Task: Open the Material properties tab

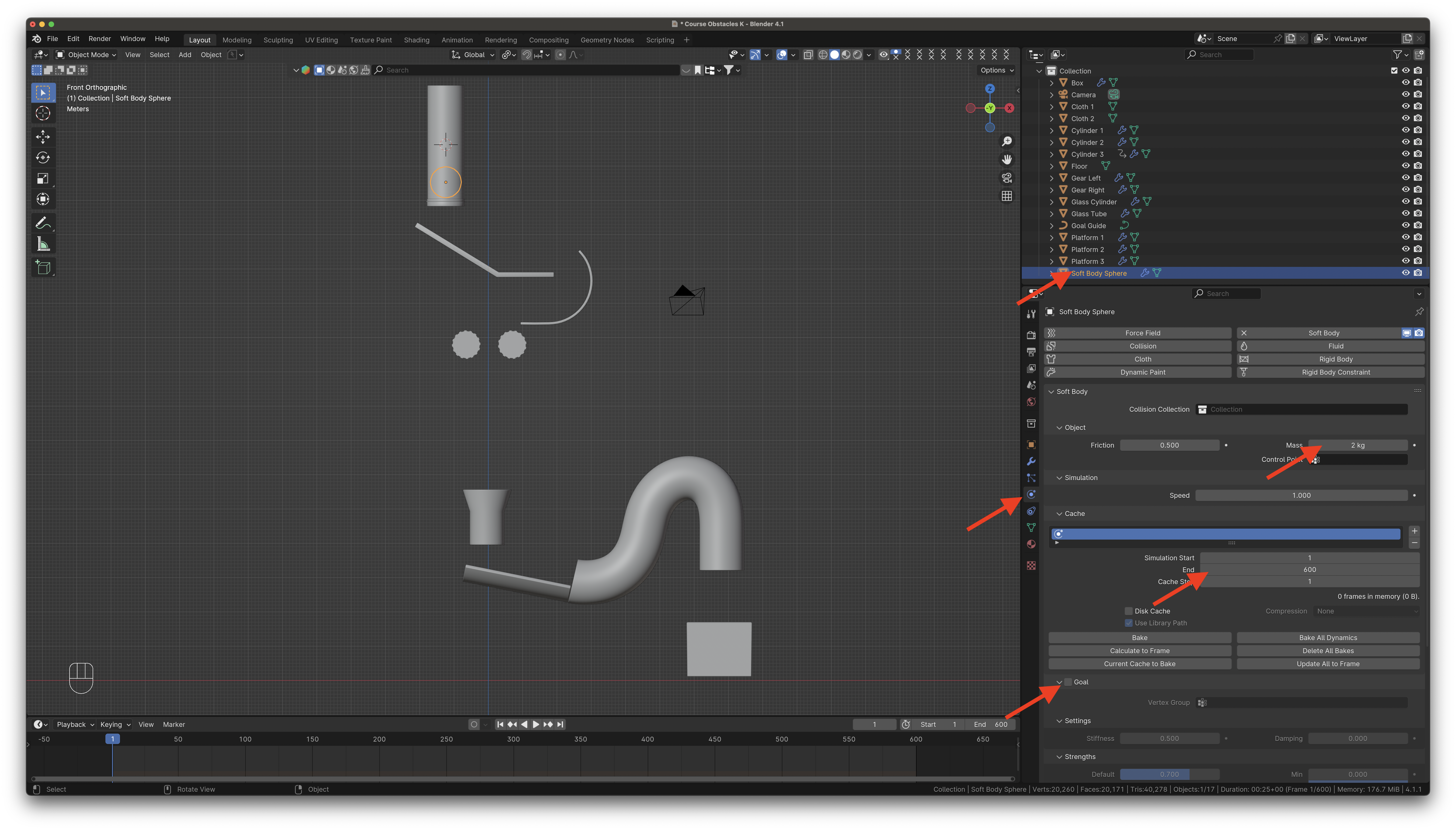Action: [1031, 544]
